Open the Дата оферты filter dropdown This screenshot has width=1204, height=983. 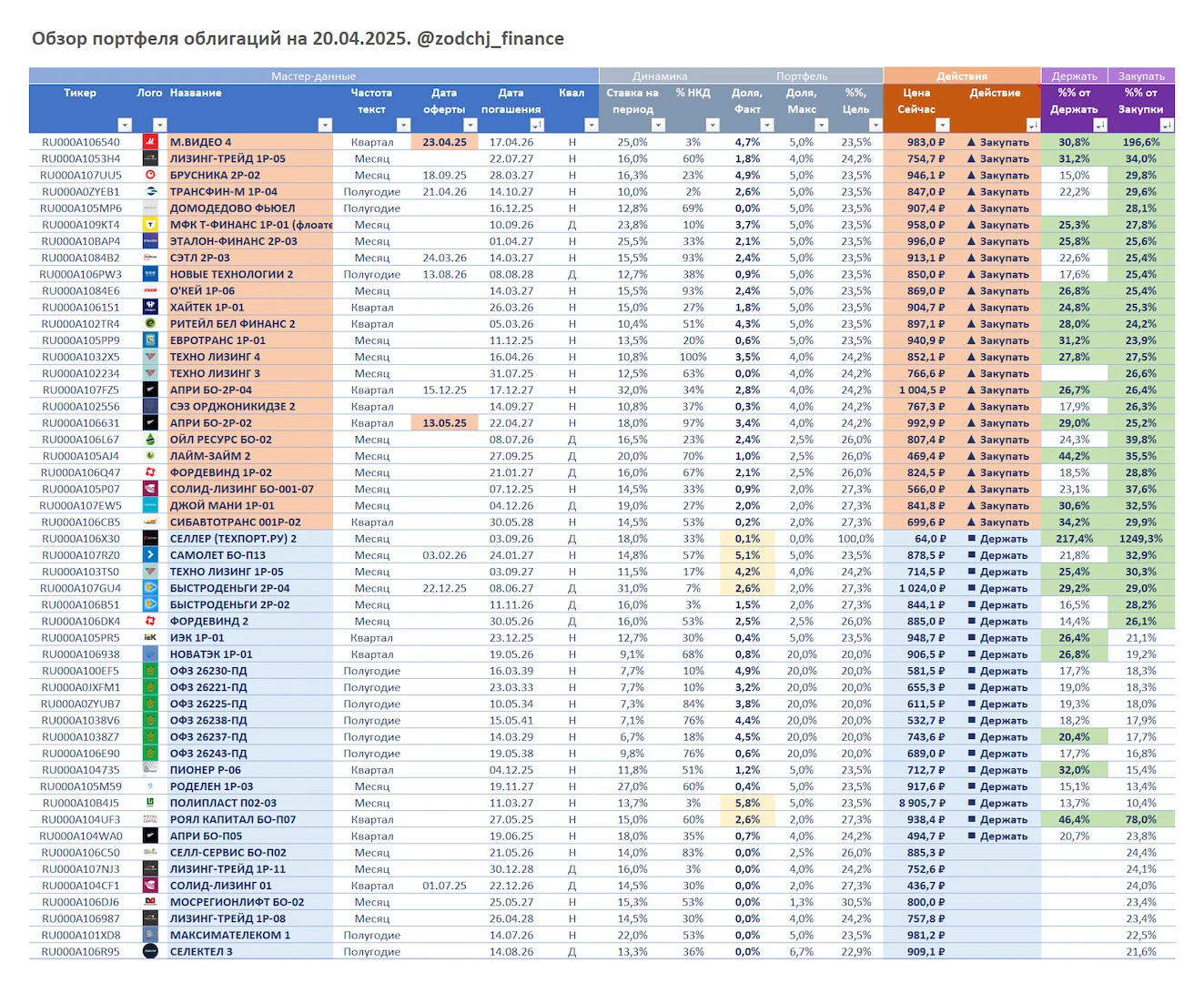point(470,126)
